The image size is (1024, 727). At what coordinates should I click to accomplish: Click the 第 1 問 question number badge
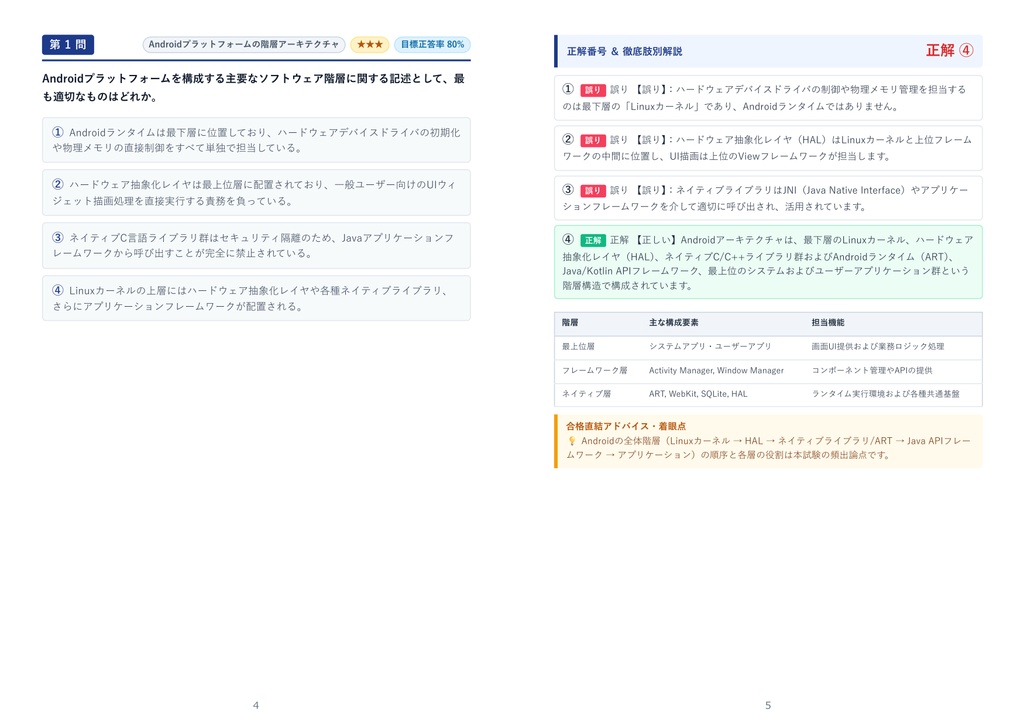point(68,44)
